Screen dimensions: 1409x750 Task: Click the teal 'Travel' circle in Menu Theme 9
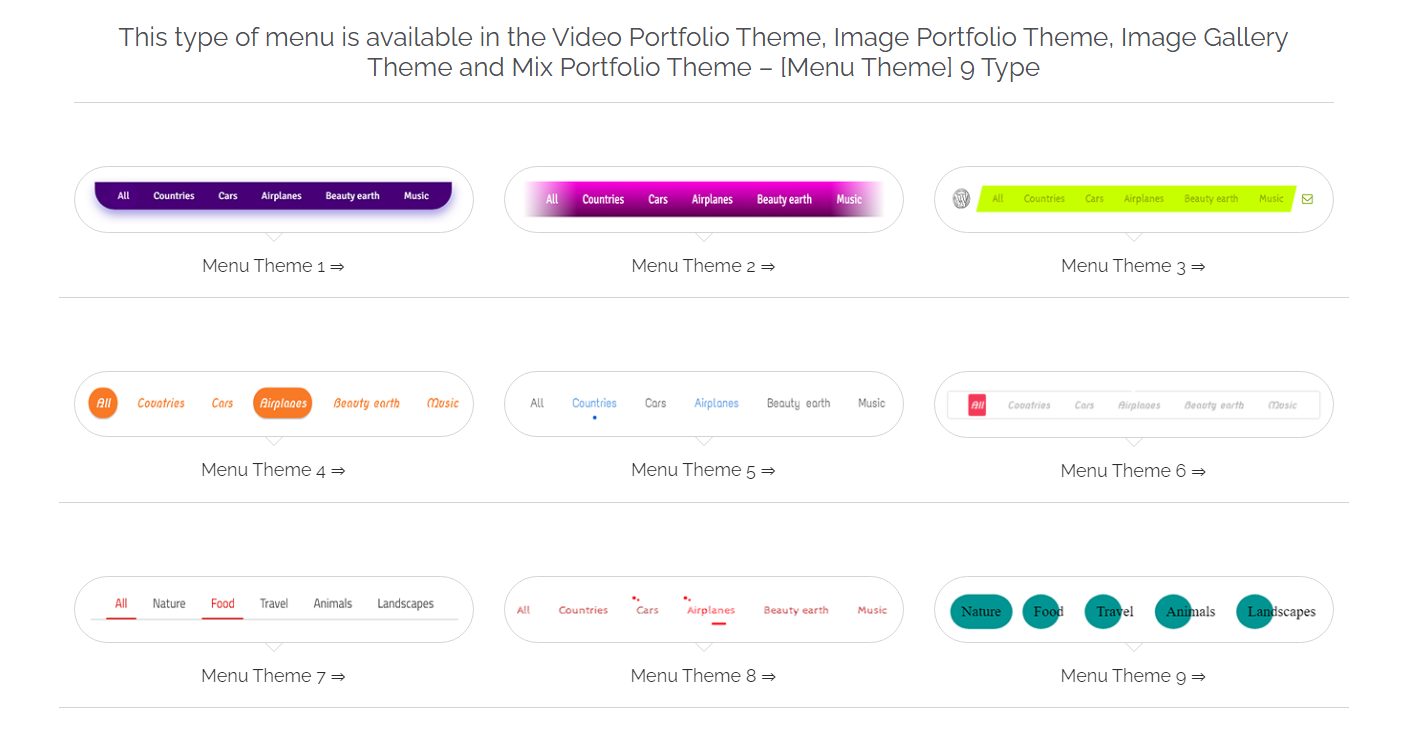(x=1103, y=612)
